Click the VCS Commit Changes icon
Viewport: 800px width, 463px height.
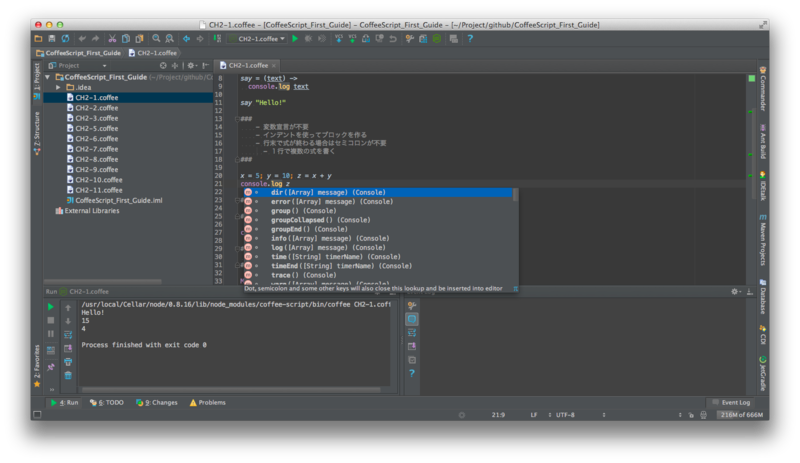tap(352, 39)
